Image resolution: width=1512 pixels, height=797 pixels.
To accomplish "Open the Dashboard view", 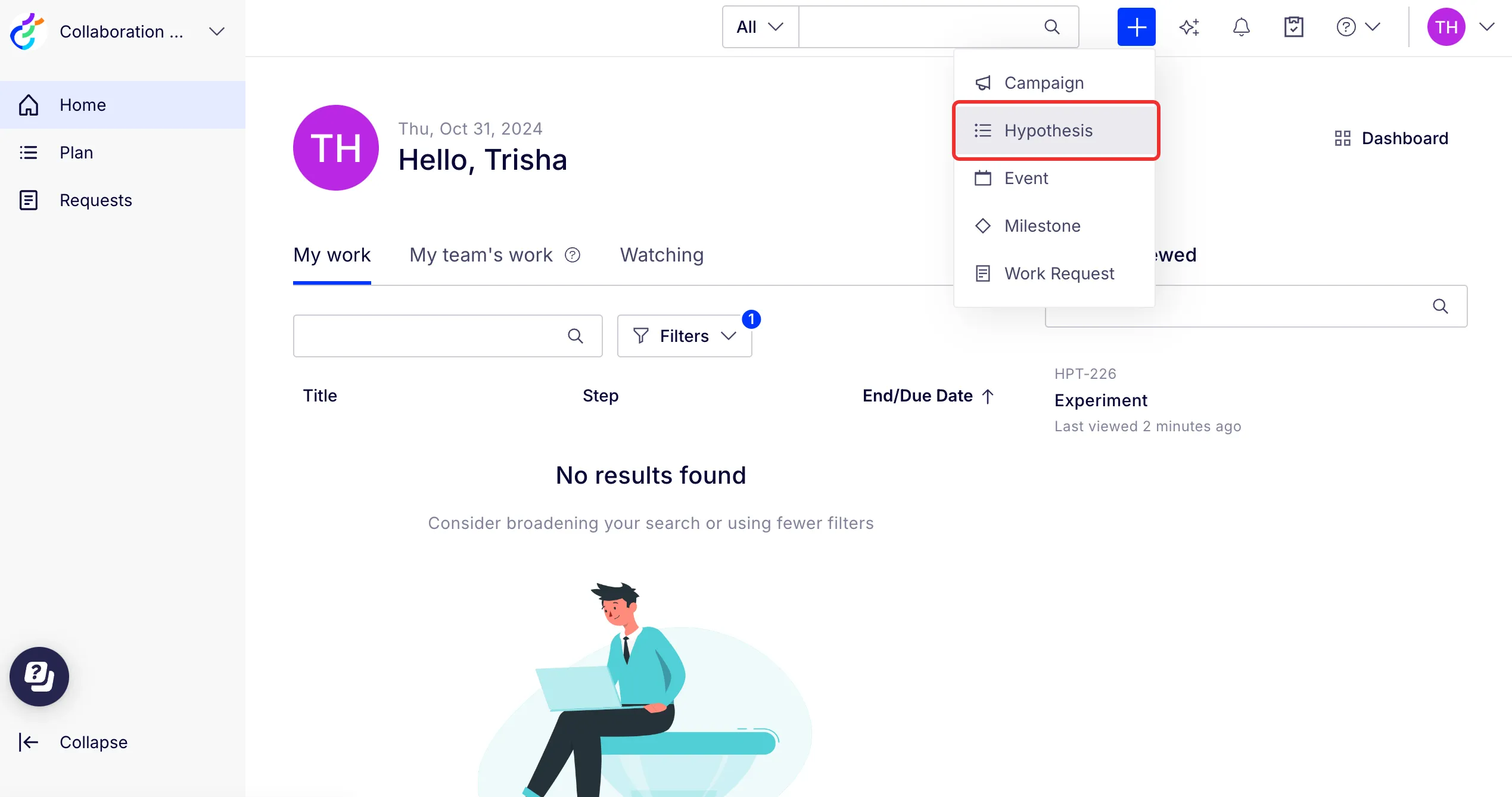I will (x=1392, y=138).
